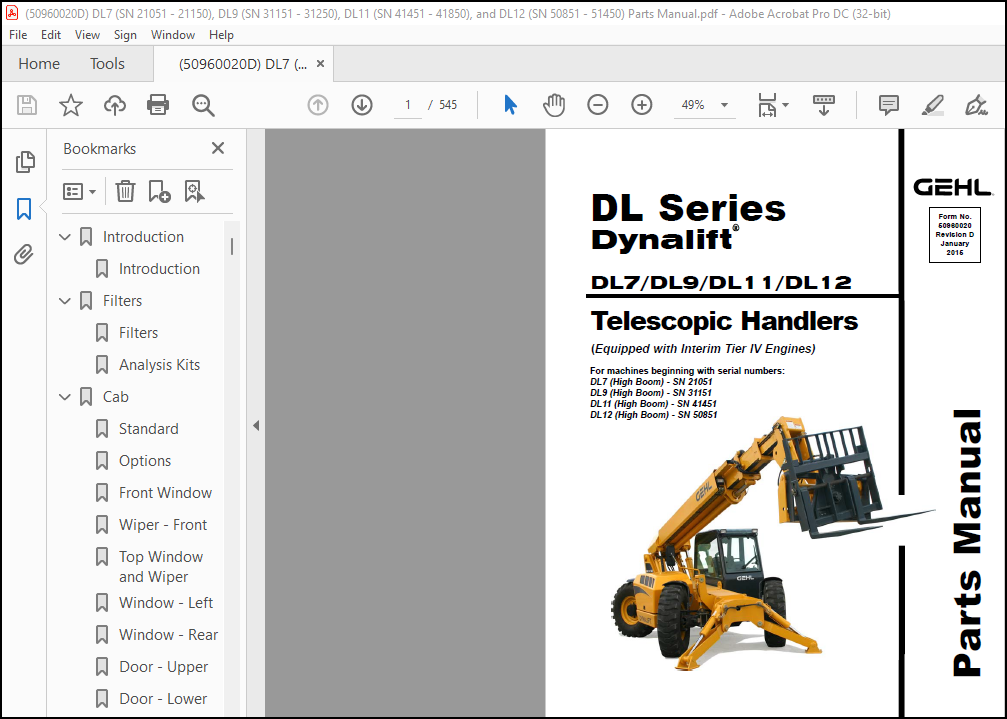The width and height of the screenshot is (1007, 719).
Task: Open the File menu
Action: tap(18, 35)
